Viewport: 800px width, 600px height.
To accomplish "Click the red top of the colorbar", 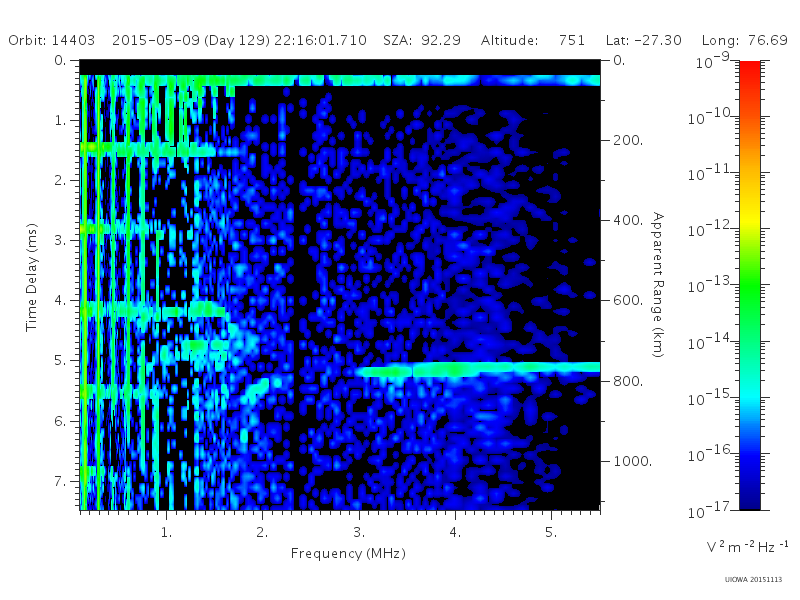I will (749, 69).
